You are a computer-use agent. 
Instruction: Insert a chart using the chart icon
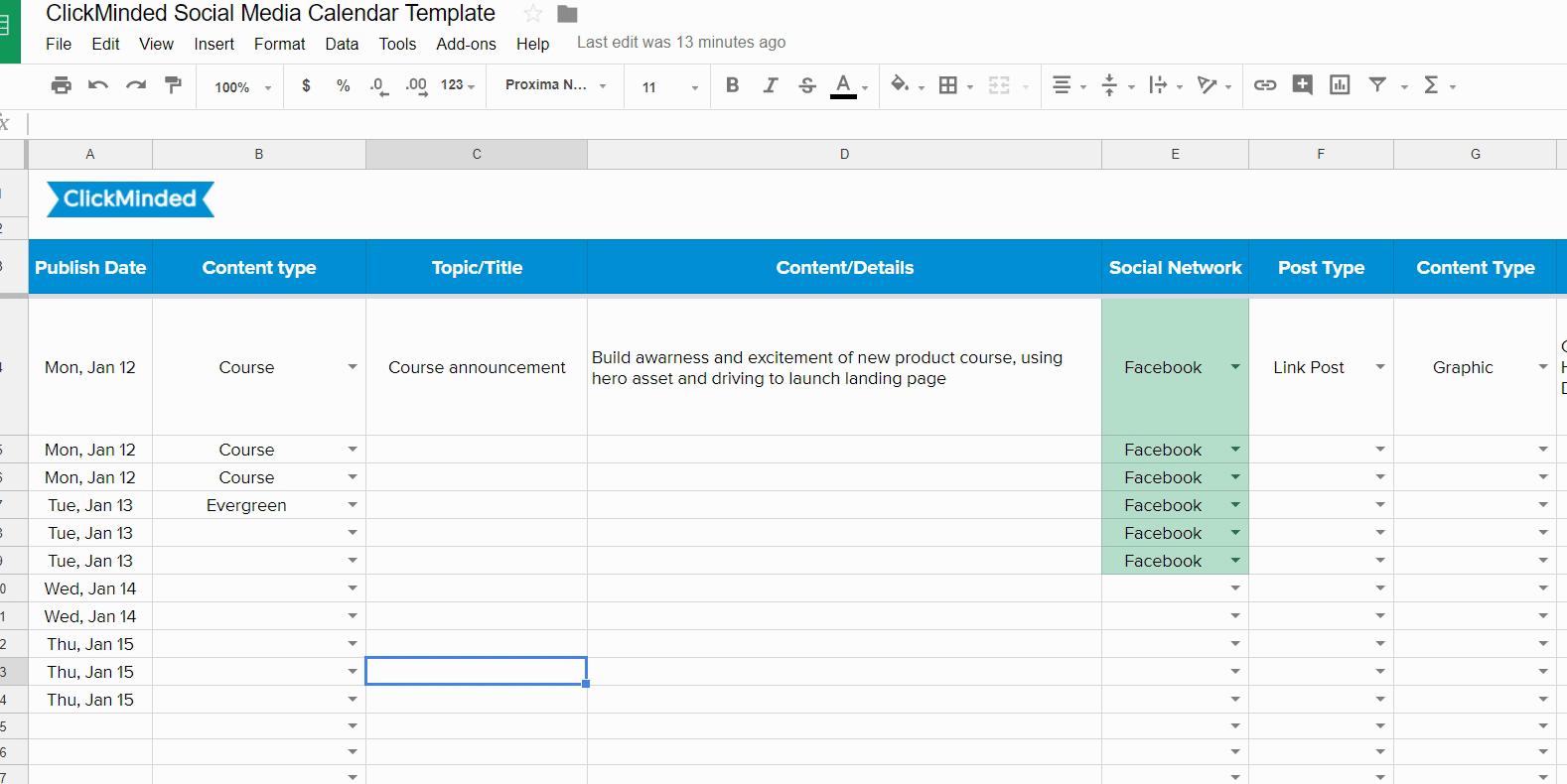[1340, 85]
